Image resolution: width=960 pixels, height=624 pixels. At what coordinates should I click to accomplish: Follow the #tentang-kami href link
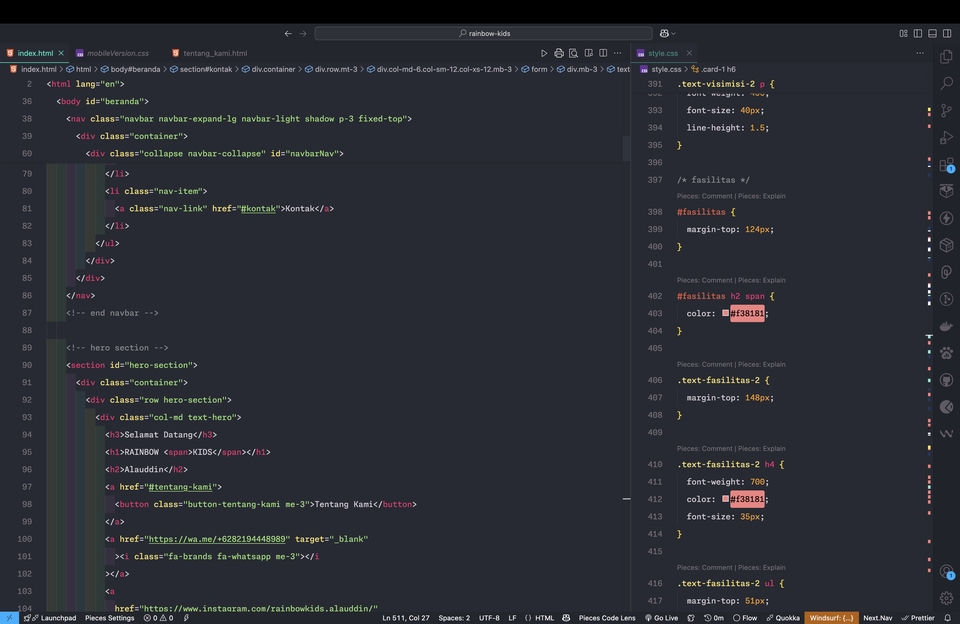[180, 487]
